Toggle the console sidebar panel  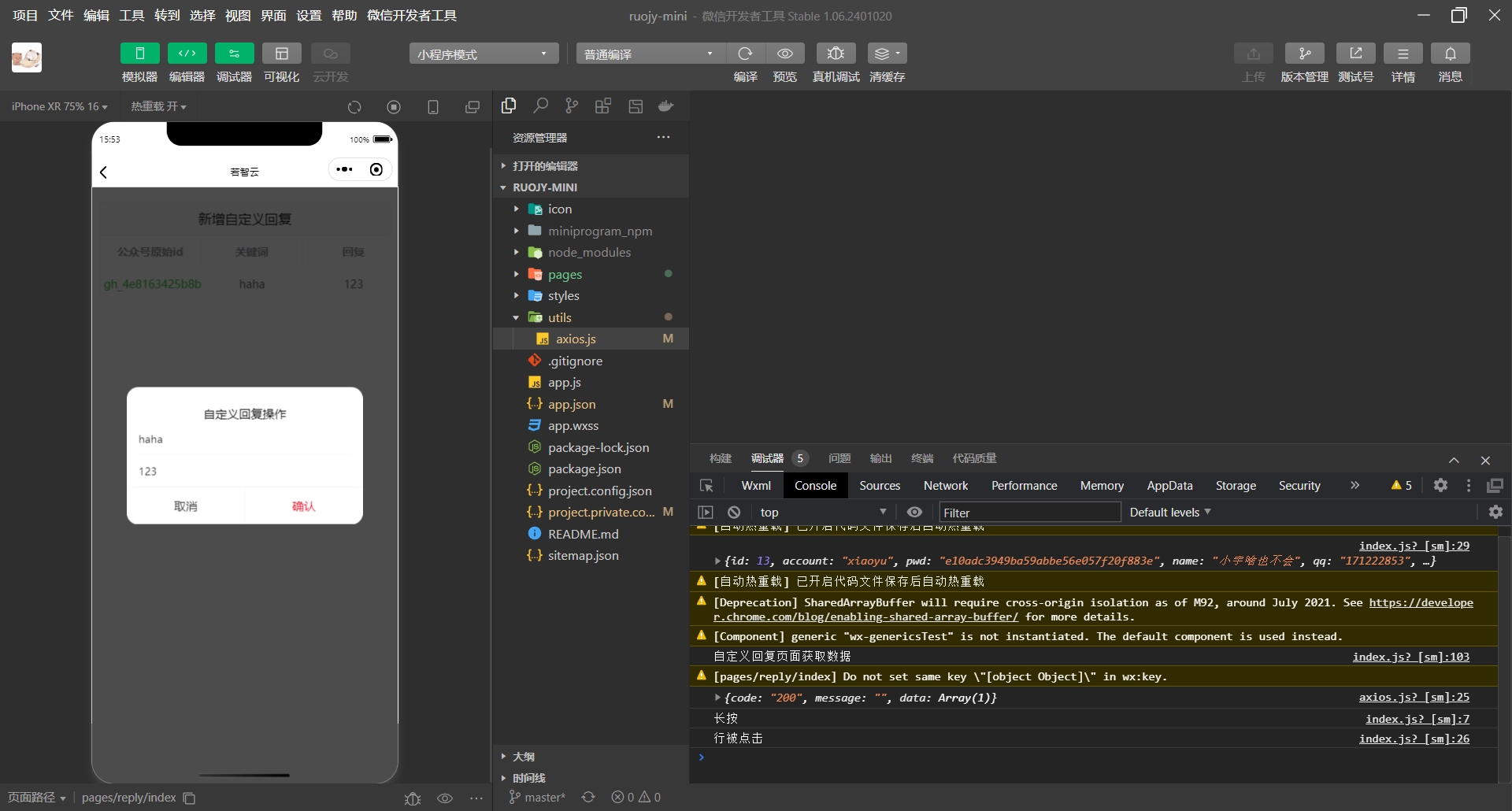point(706,512)
